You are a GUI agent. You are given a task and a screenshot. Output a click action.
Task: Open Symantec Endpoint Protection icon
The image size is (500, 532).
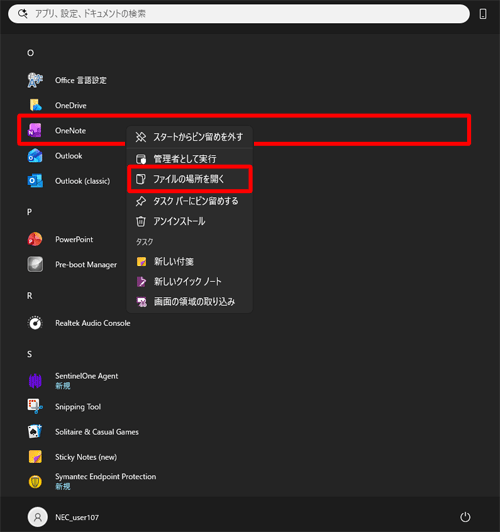35,481
